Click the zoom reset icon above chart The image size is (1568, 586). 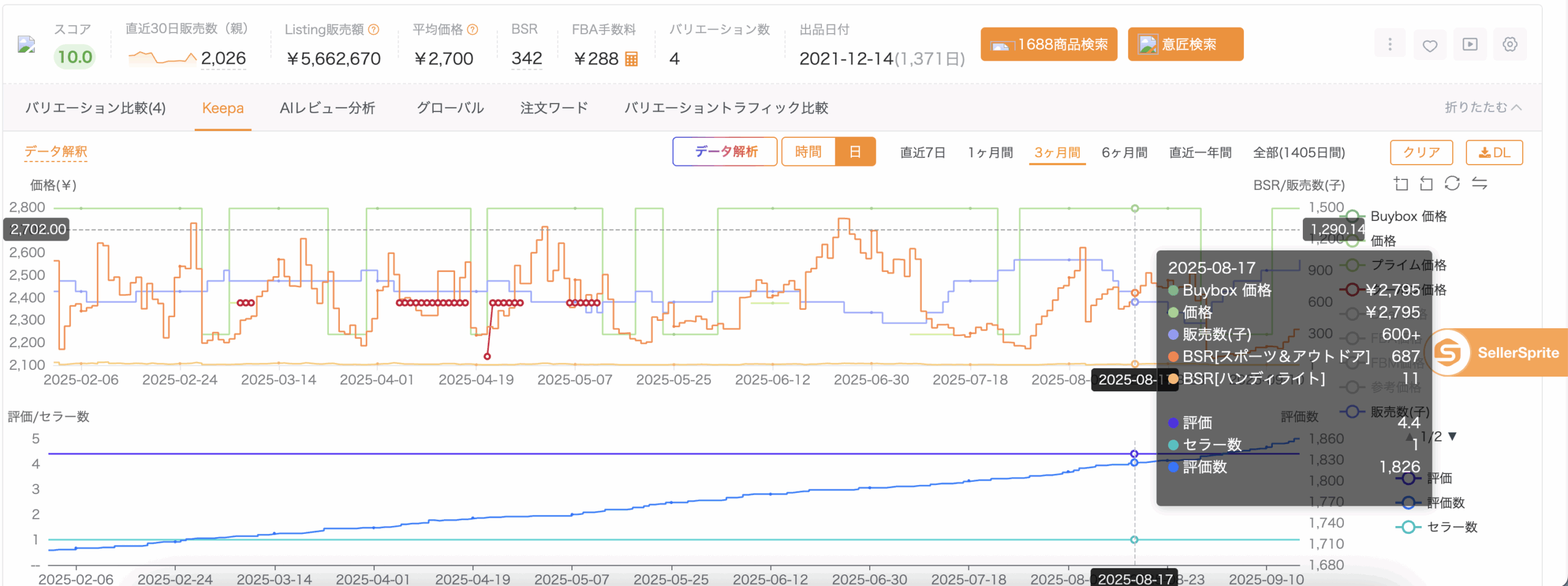click(x=1426, y=183)
